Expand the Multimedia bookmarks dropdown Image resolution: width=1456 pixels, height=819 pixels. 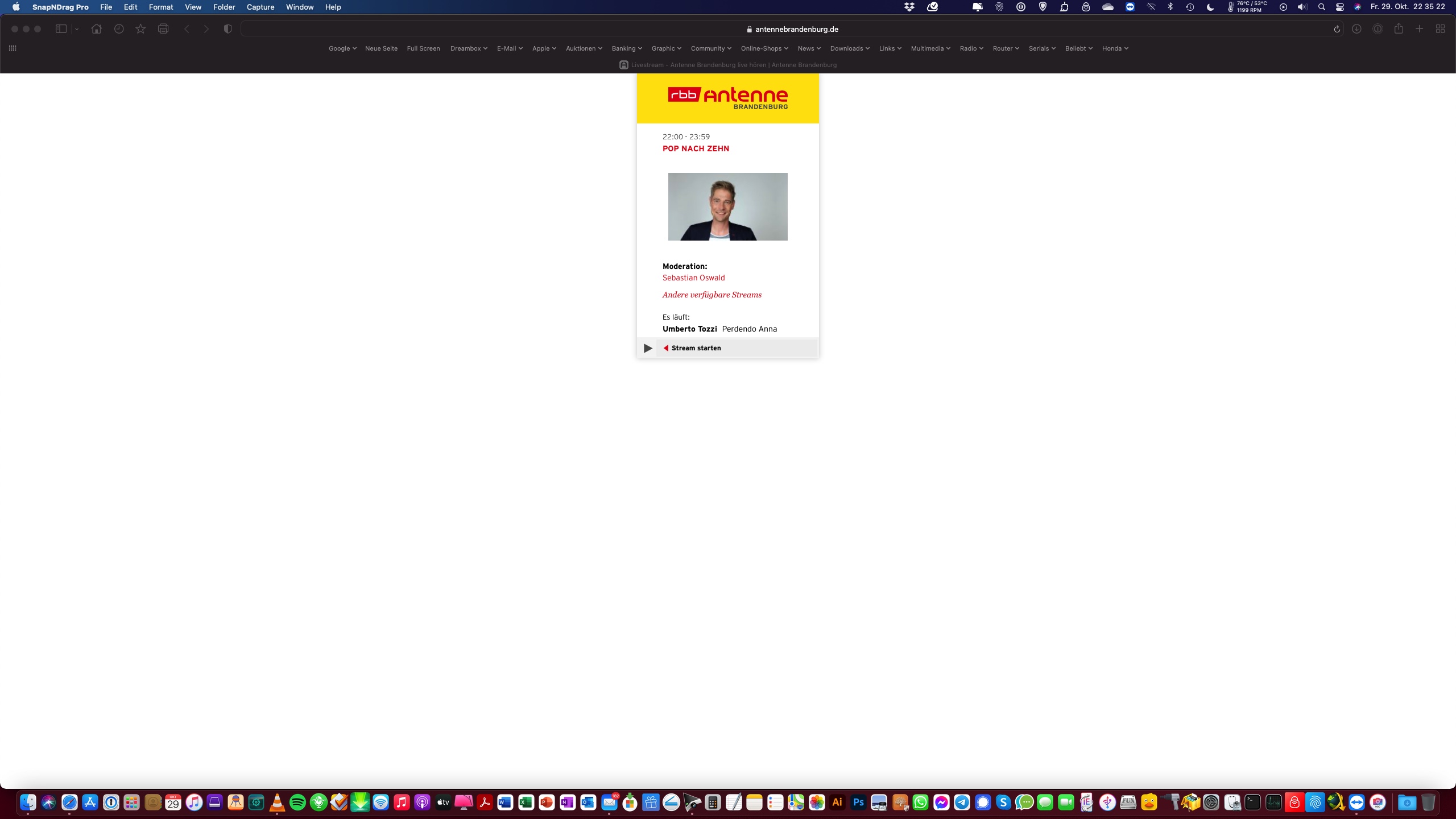pos(930,48)
